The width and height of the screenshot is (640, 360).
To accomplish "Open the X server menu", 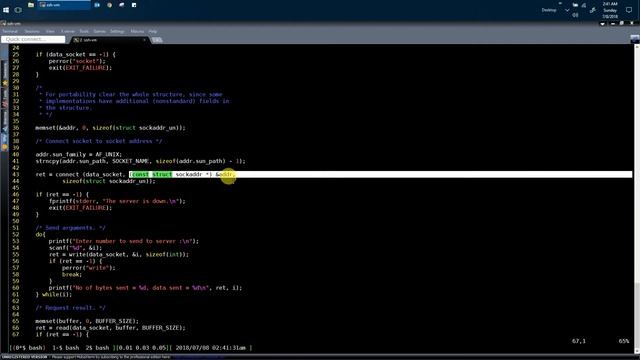I will point(68,31).
